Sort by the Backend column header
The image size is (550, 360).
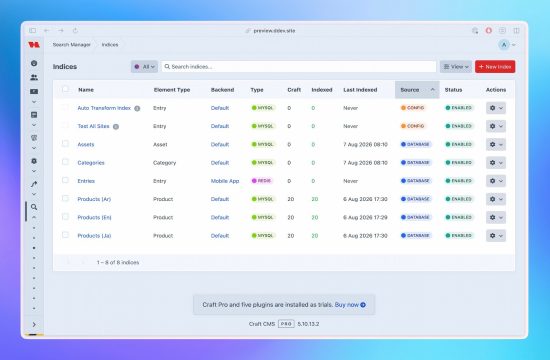coord(222,90)
